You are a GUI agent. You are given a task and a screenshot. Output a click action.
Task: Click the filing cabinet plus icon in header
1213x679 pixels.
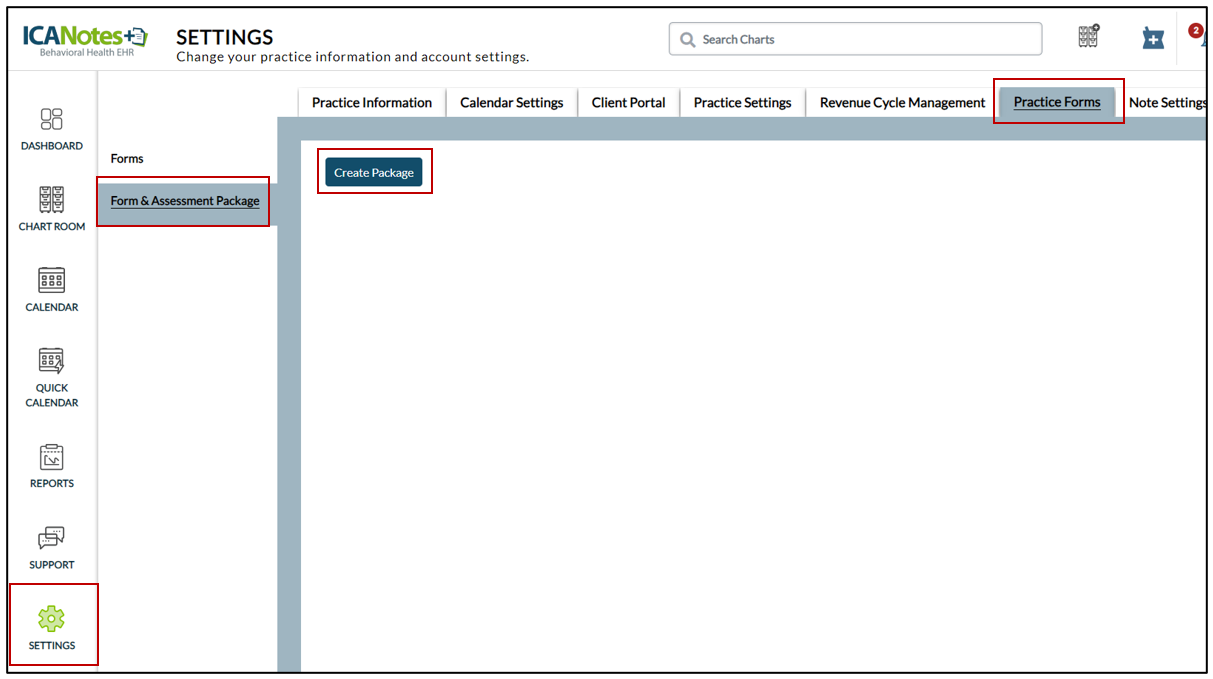tap(1088, 37)
